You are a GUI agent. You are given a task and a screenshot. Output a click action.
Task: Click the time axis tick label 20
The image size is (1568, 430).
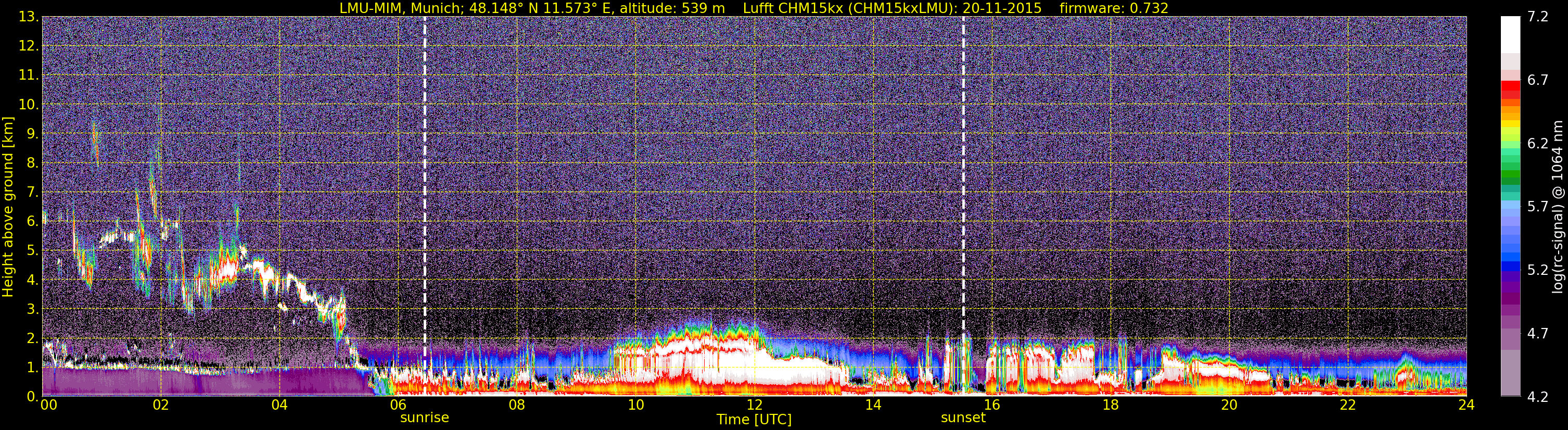click(x=1229, y=406)
